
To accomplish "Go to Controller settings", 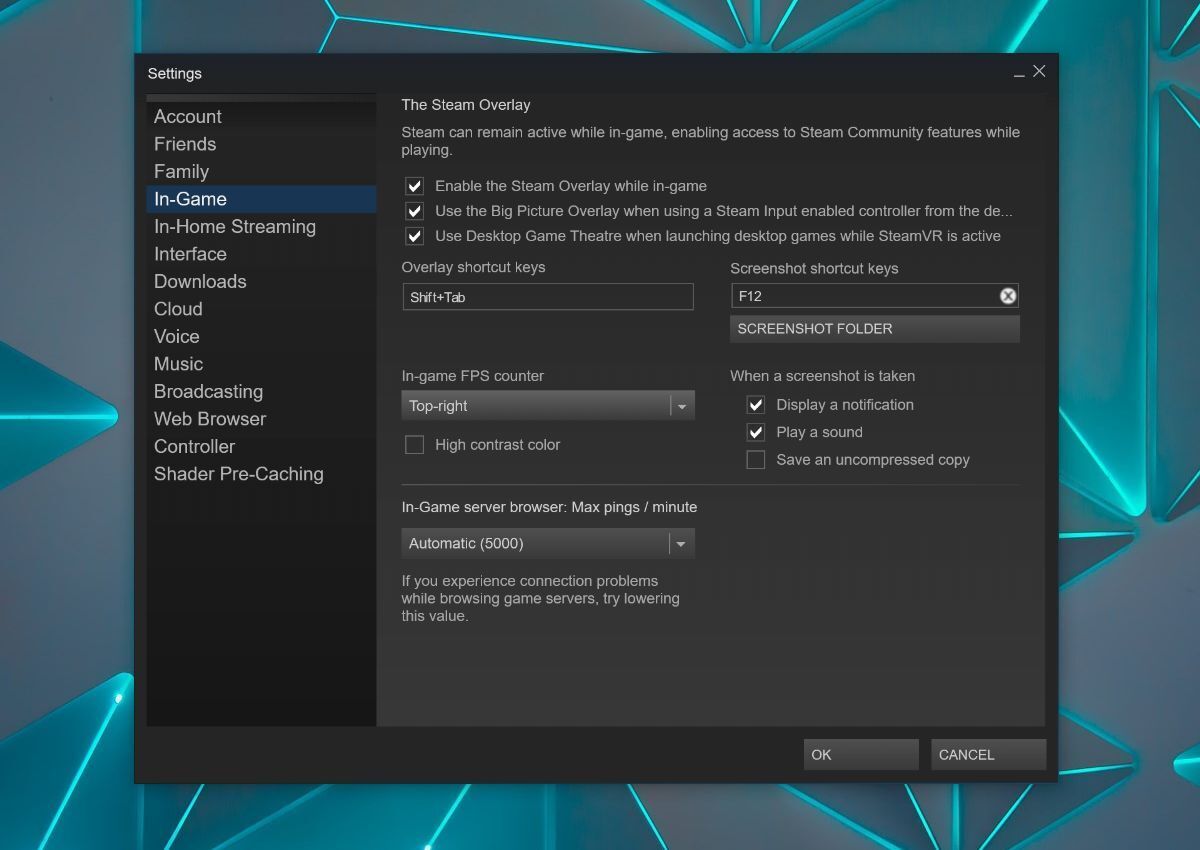I will [194, 447].
